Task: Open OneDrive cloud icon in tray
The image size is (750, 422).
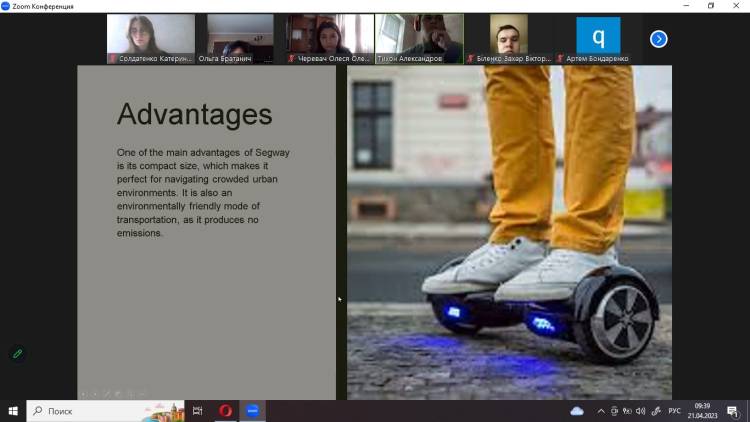Action: 577,411
